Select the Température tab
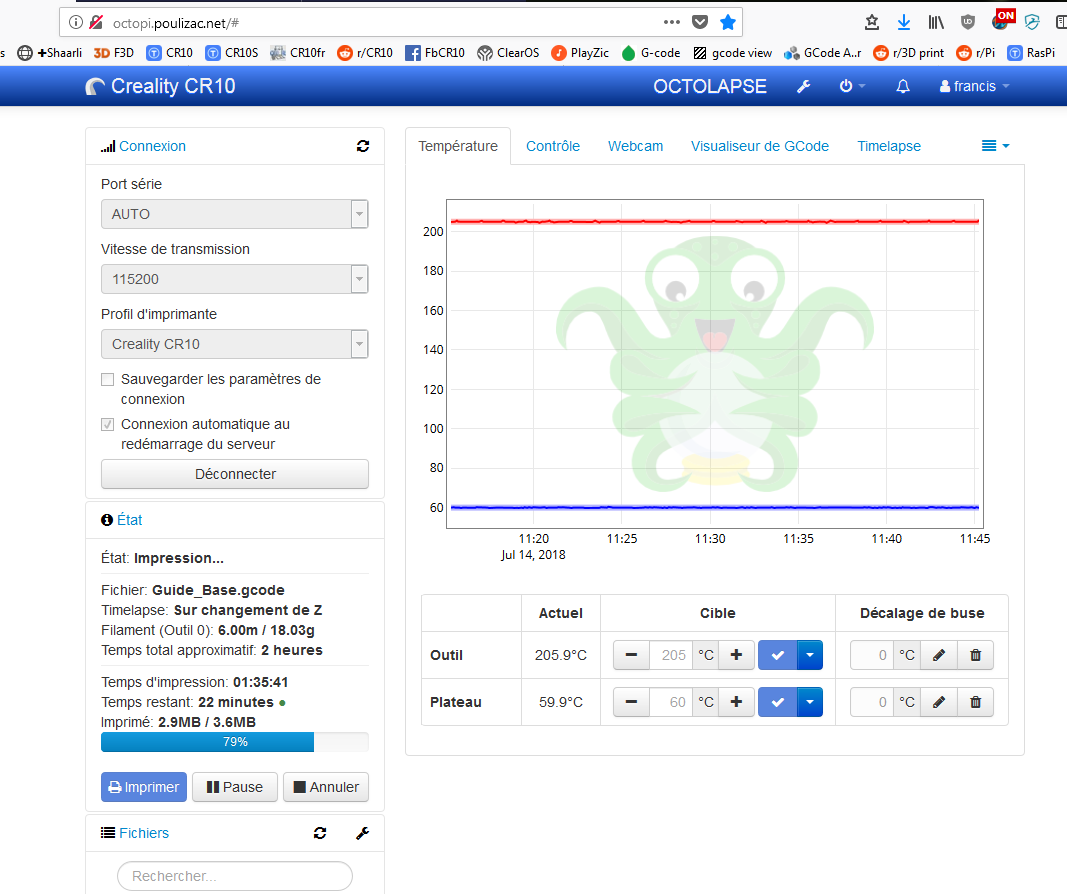This screenshot has width=1067, height=894. point(458,146)
